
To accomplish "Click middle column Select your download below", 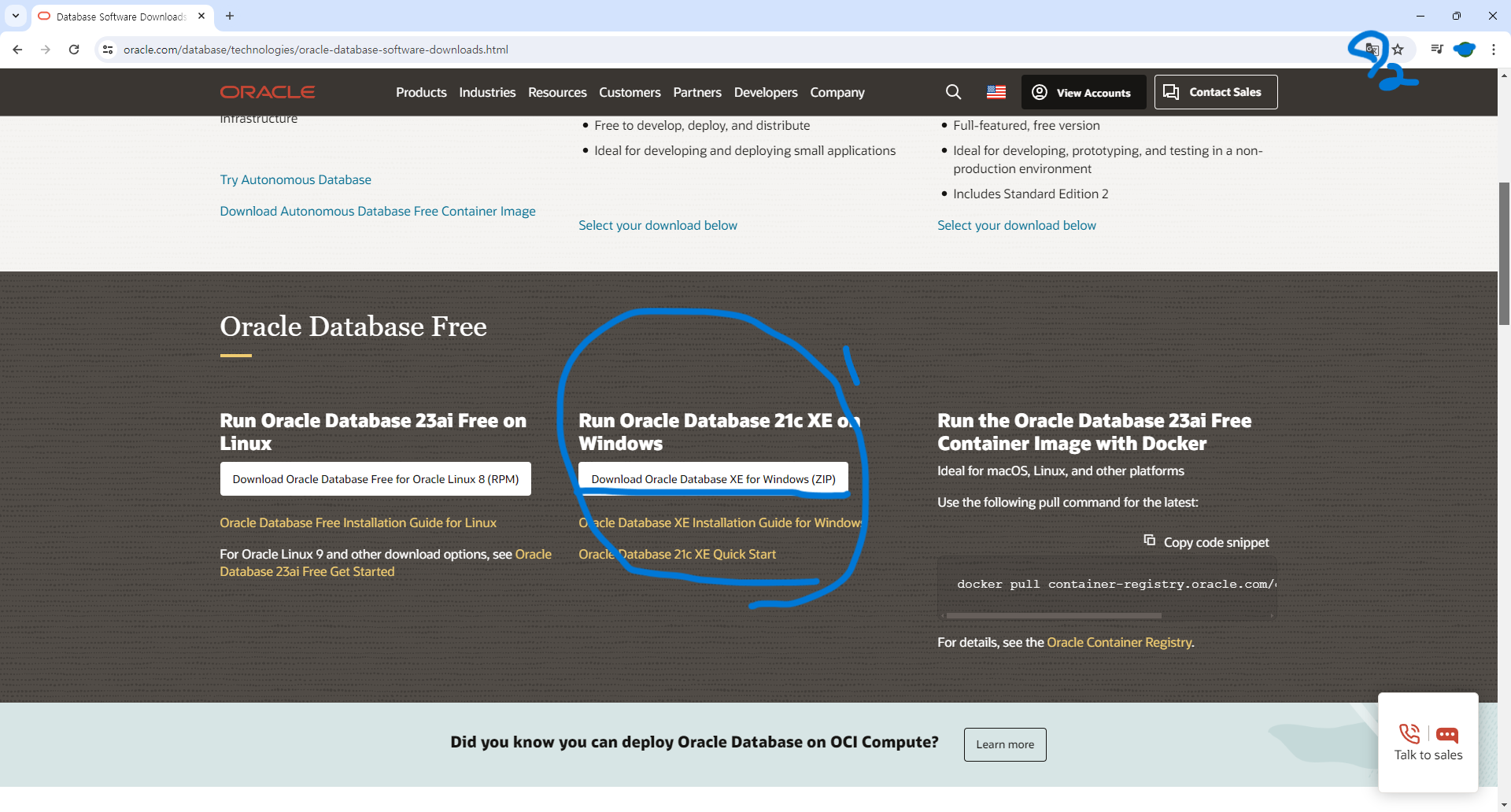I will tap(658, 225).
